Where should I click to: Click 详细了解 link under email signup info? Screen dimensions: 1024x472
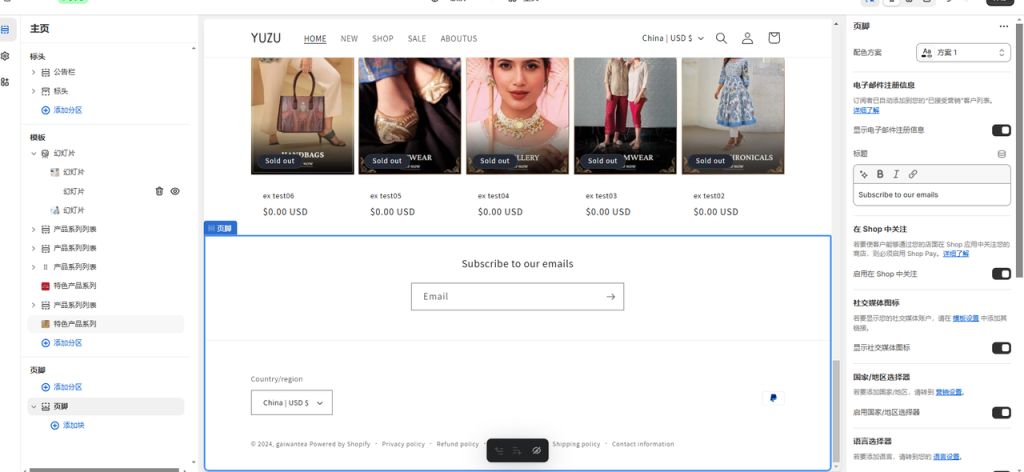pos(866,110)
